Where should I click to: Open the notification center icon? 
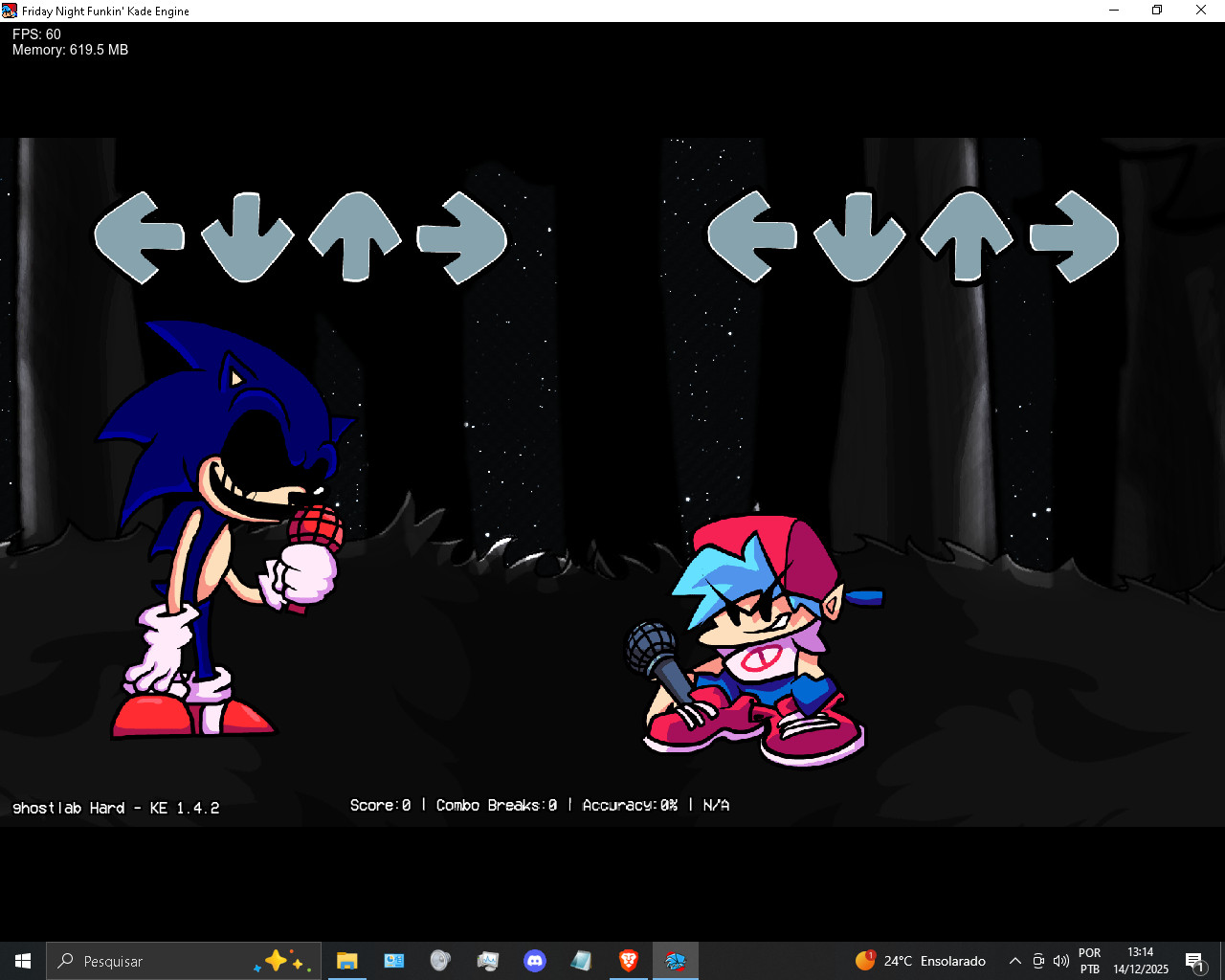point(1194,962)
